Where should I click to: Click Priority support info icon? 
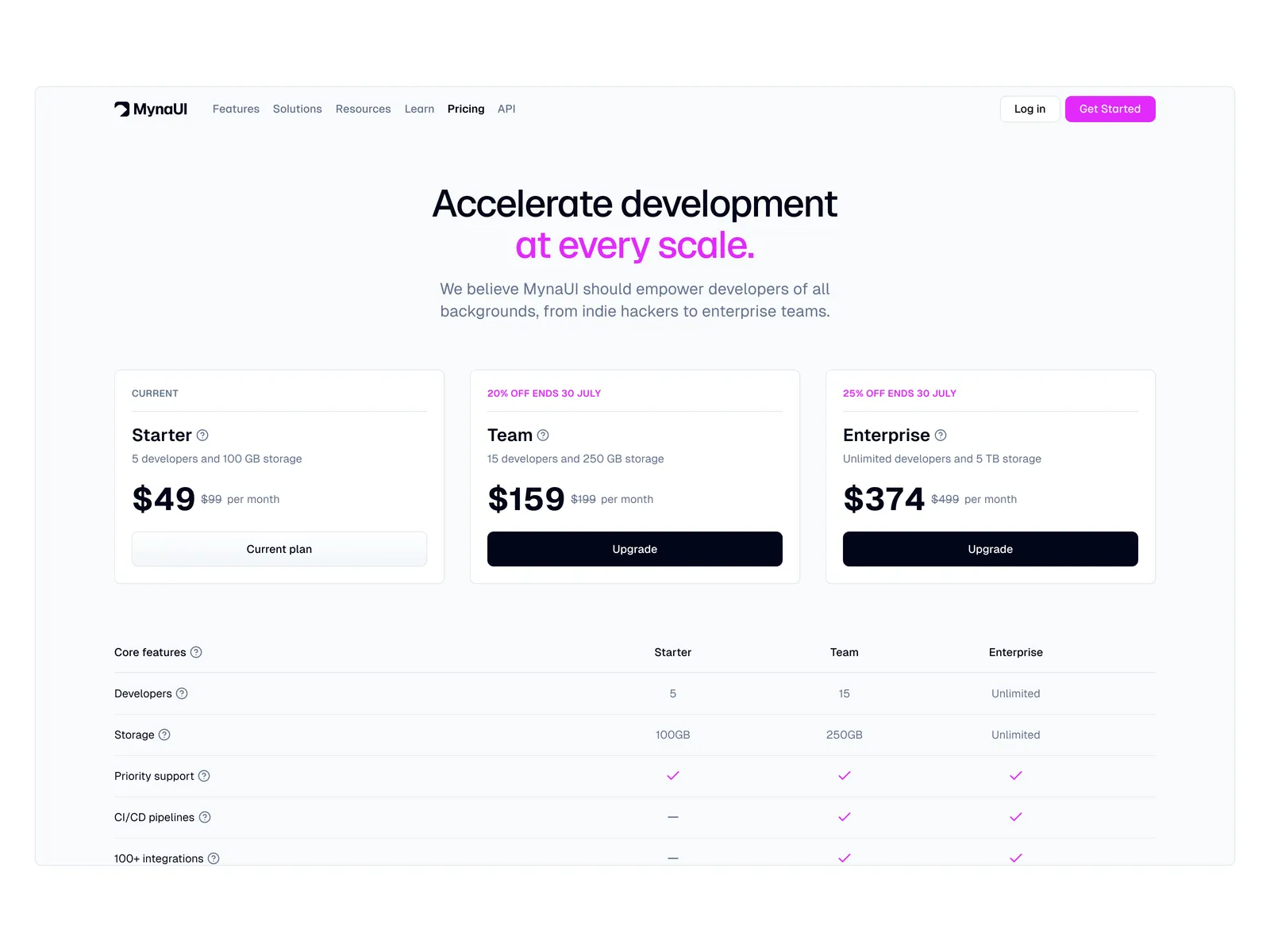tap(204, 776)
